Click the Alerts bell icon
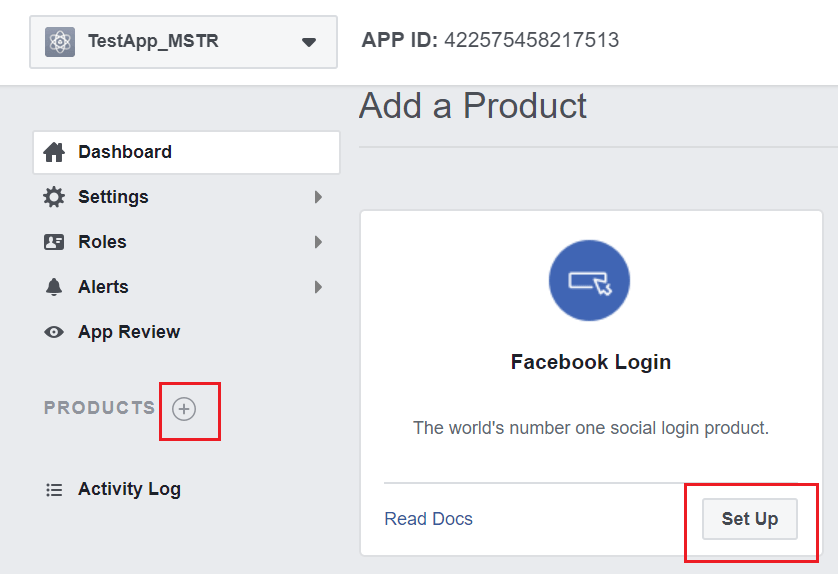Image resolution: width=838 pixels, height=574 pixels. point(54,287)
